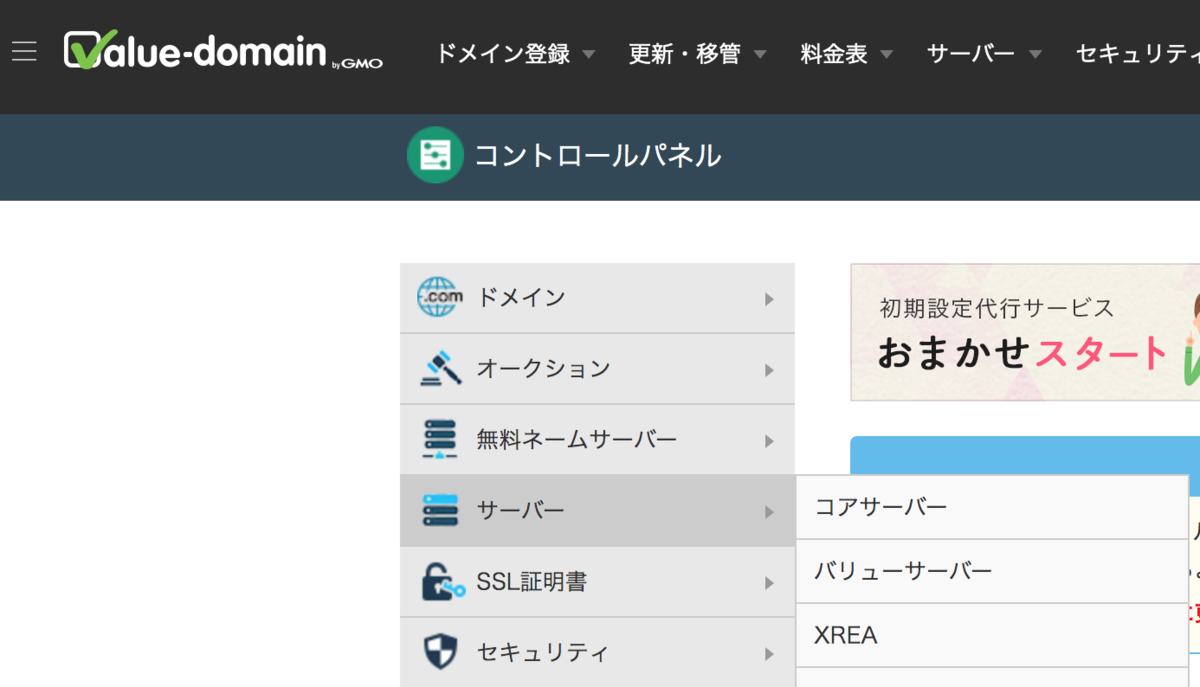The image size is (1200, 687).
Task: Click the auction gavel icon
Action: 441,368
